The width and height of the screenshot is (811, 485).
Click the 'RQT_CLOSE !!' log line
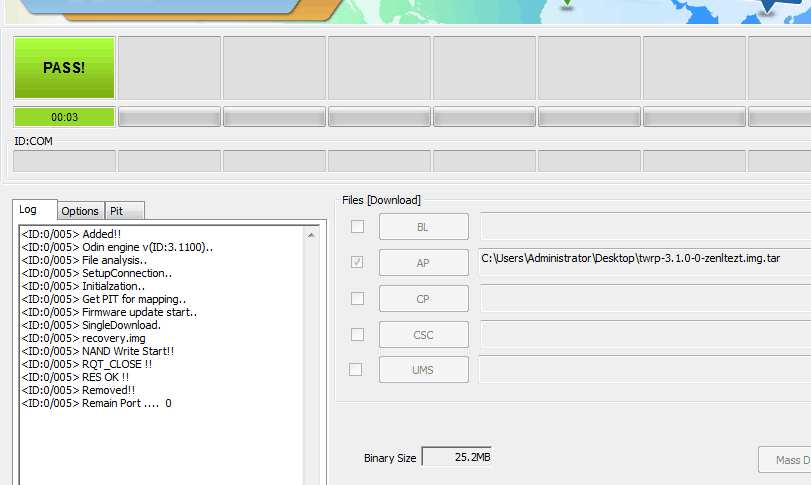pyautogui.click(x=87, y=364)
